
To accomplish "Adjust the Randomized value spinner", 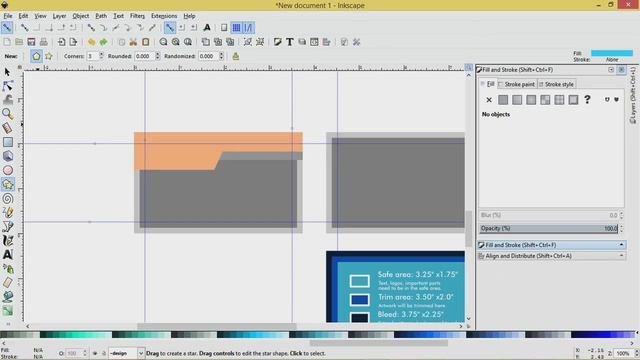I will (221, 56).
